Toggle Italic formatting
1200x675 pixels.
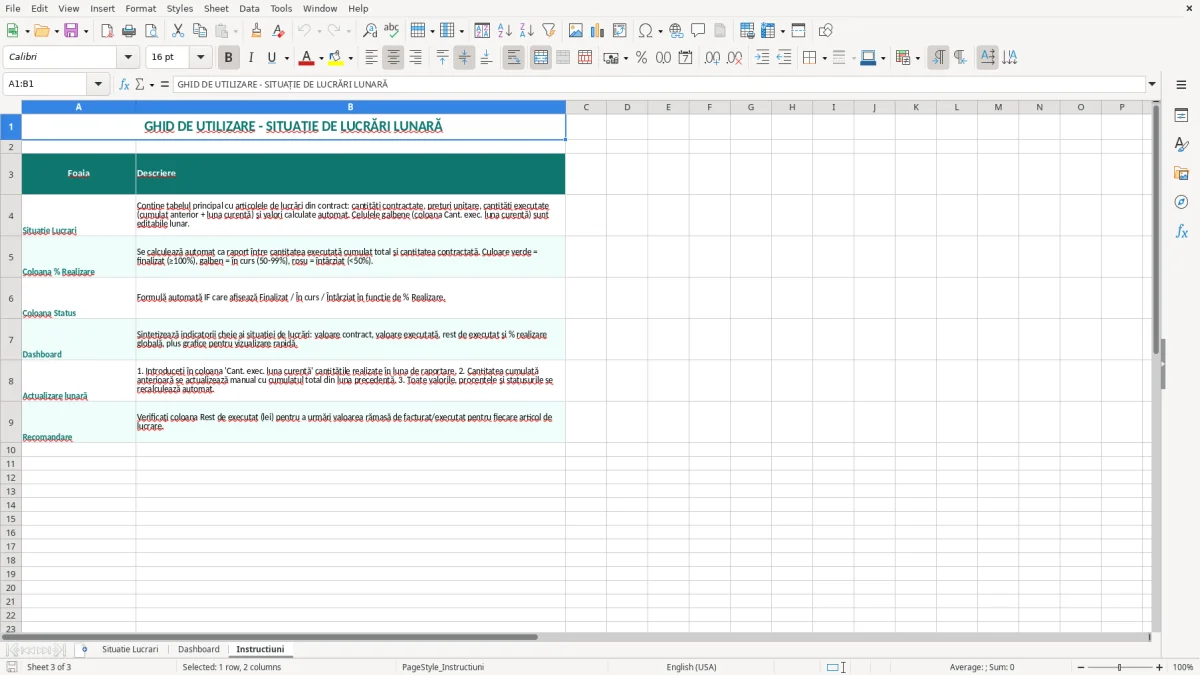click(x=250, y=58)
